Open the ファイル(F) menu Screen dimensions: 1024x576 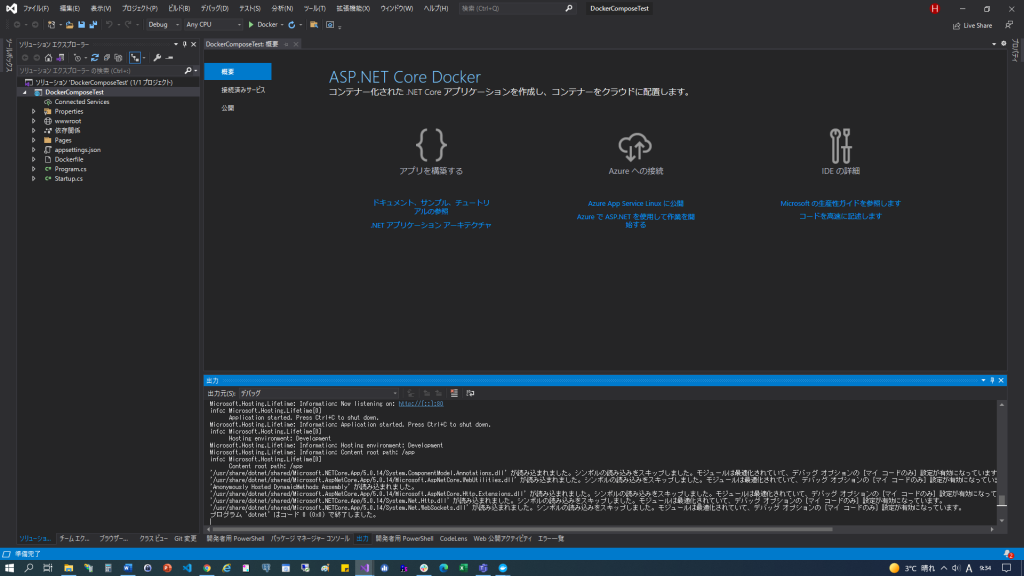pyautogui.click(x=36, y=8)
